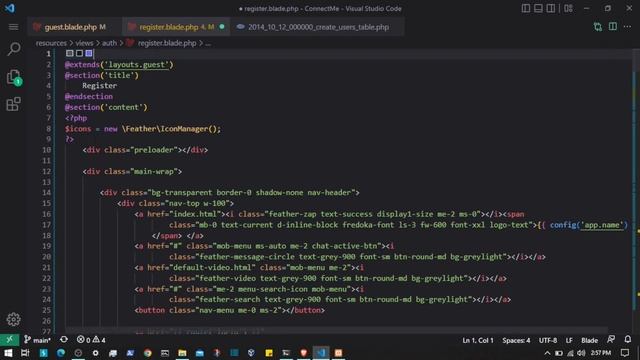
Task: Click line number 10 in gutter
Action: tap(47, 150)
